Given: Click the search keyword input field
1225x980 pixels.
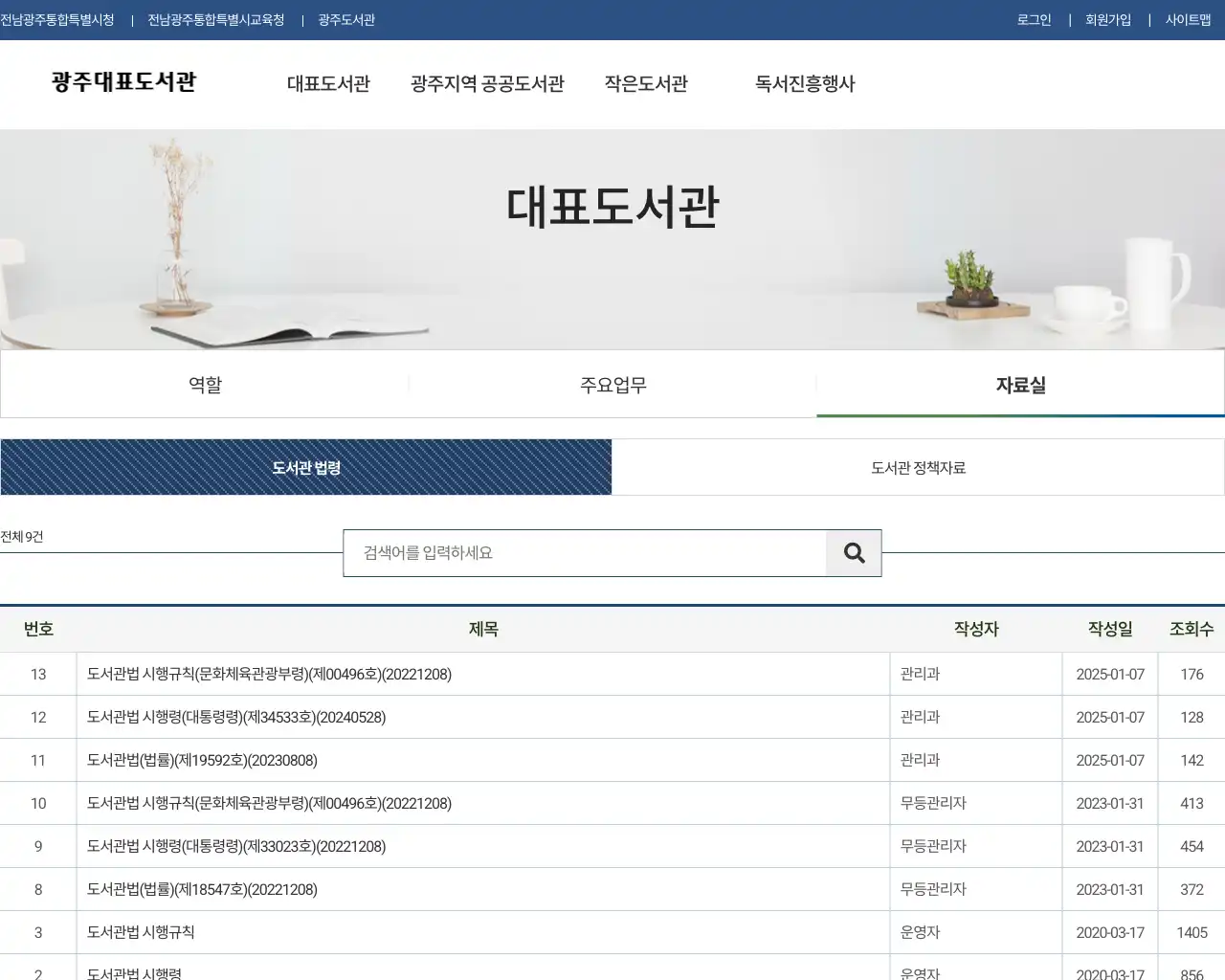Looking at the screenshot, I should pyautogui.click(x=585, y=553).
